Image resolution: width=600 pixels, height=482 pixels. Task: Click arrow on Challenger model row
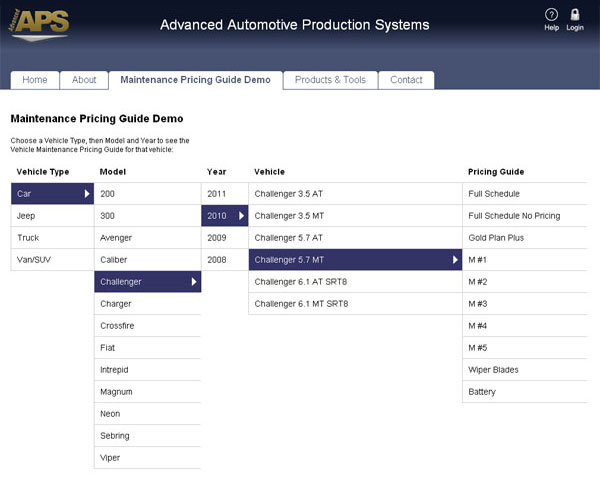194,282
